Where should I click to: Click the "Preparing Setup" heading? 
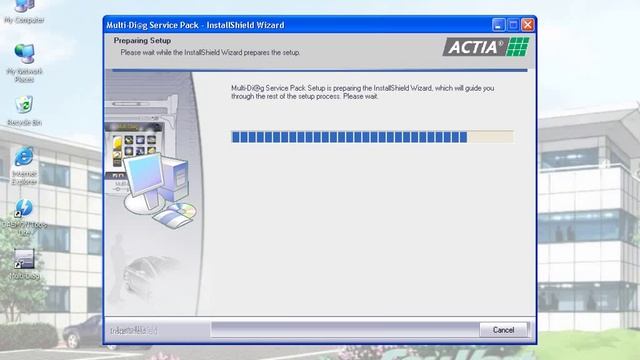click(x=142, y=40)
